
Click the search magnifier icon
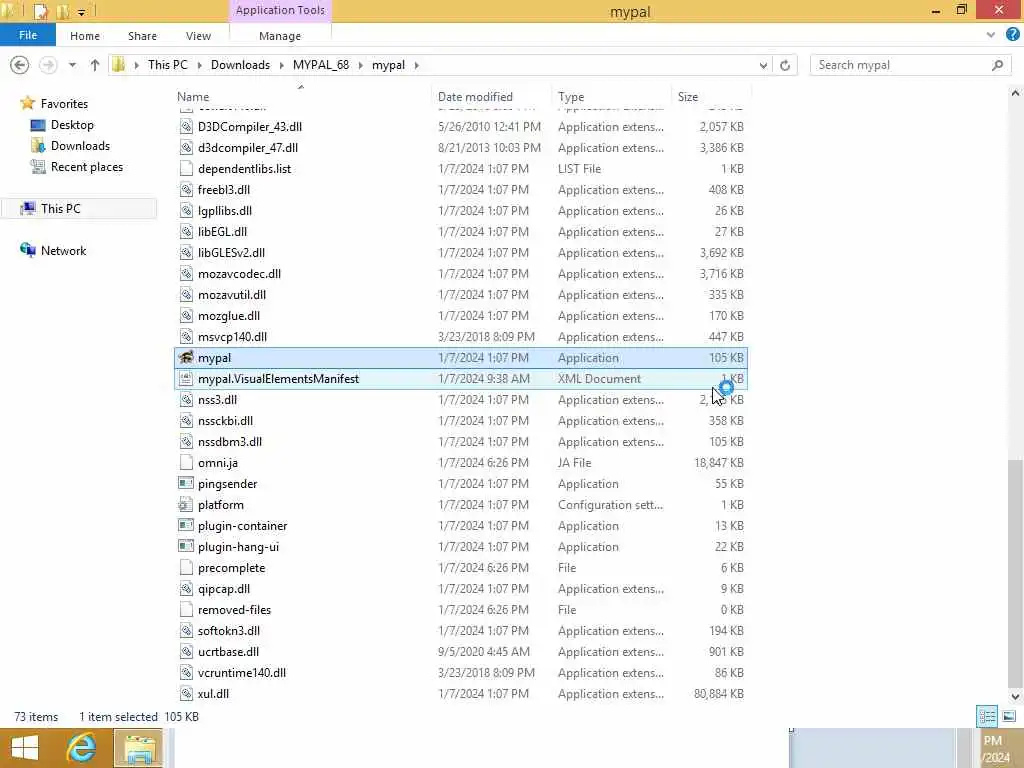pos(997,65)
